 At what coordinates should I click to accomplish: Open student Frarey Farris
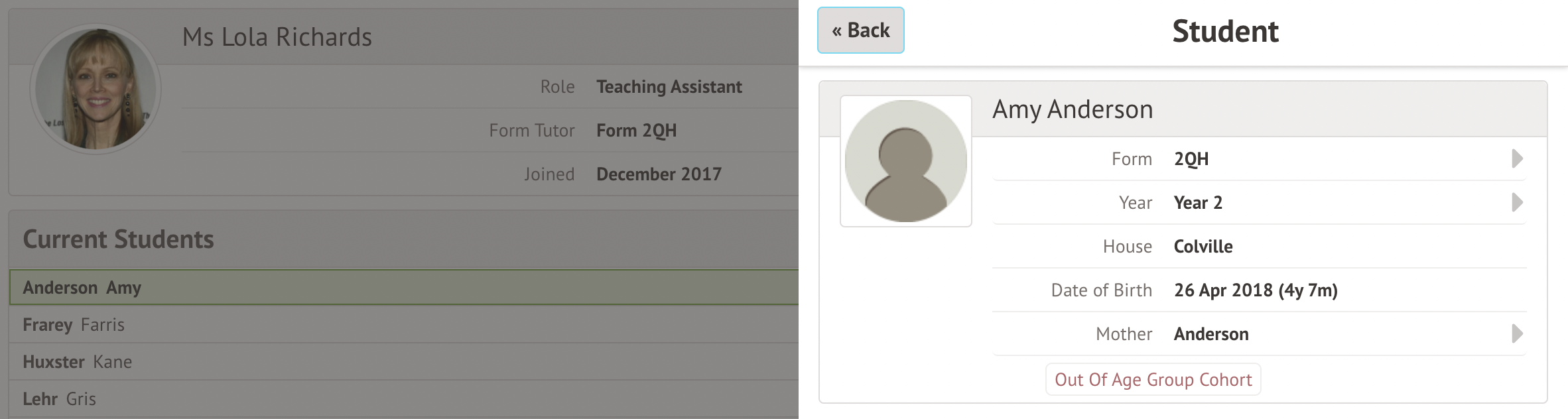click(74, 325)
